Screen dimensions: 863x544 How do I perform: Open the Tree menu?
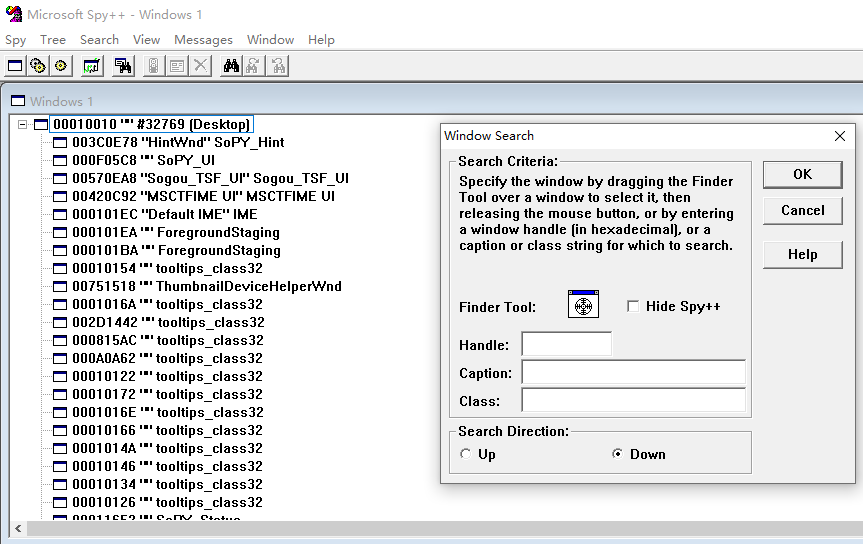coord(53,40)
